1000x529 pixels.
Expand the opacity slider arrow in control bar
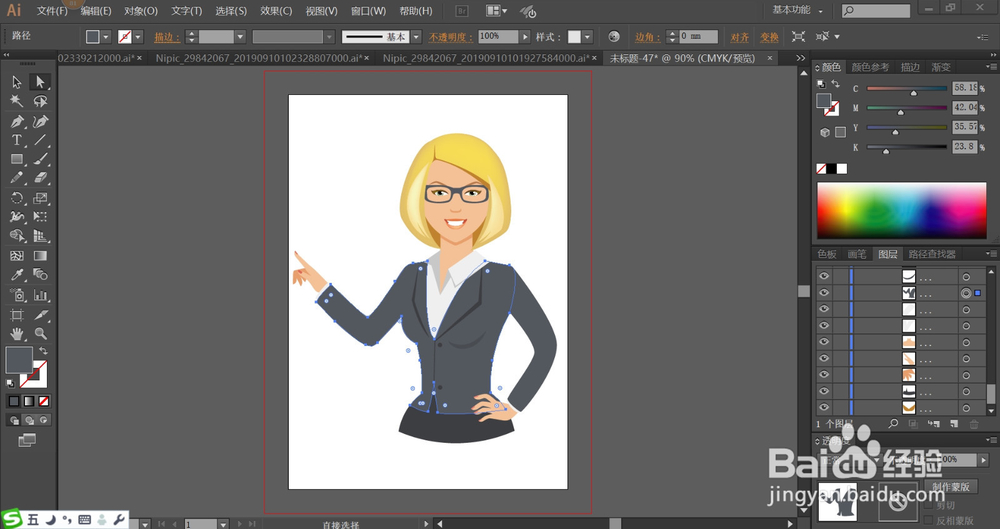[x=525, y=37]
